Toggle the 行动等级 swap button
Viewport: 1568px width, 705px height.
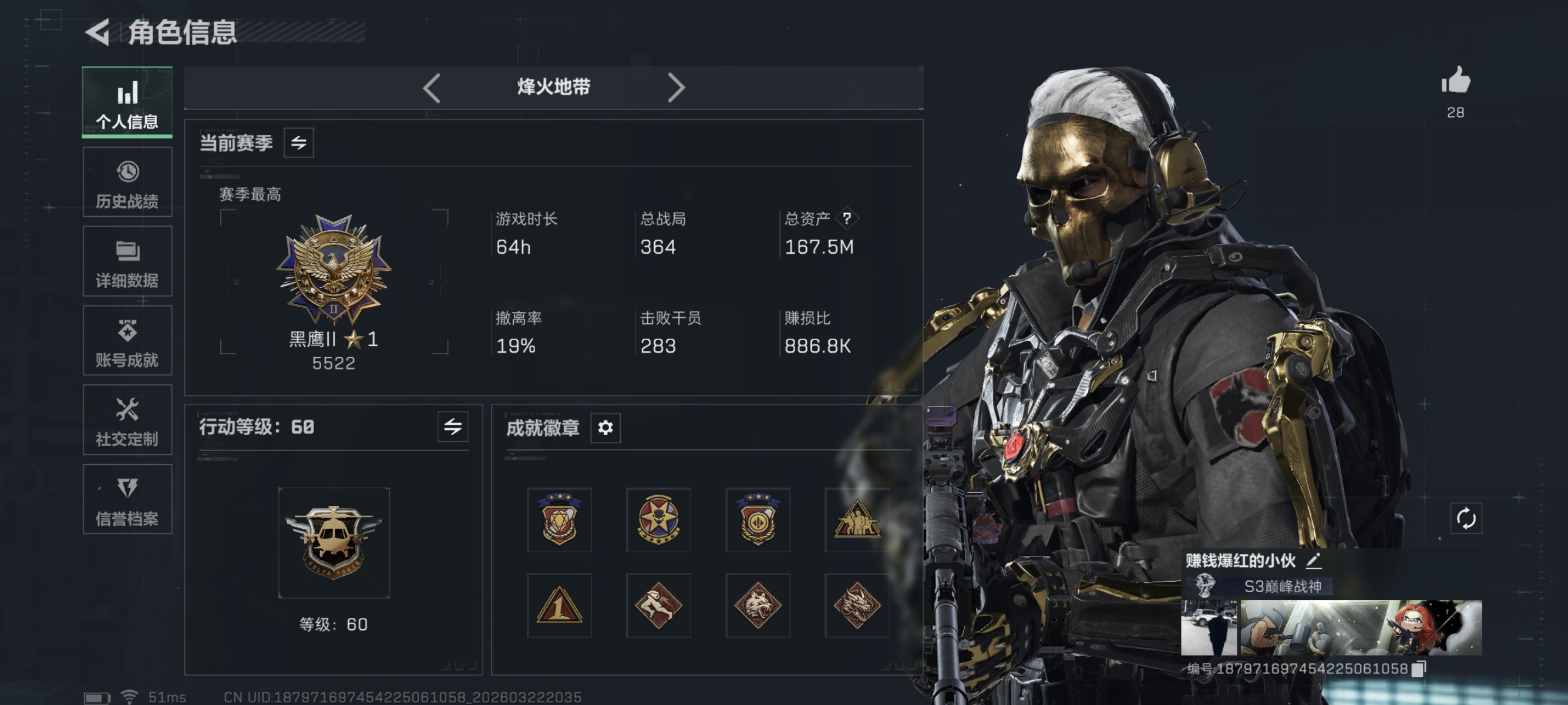click(x=452, y=427)
